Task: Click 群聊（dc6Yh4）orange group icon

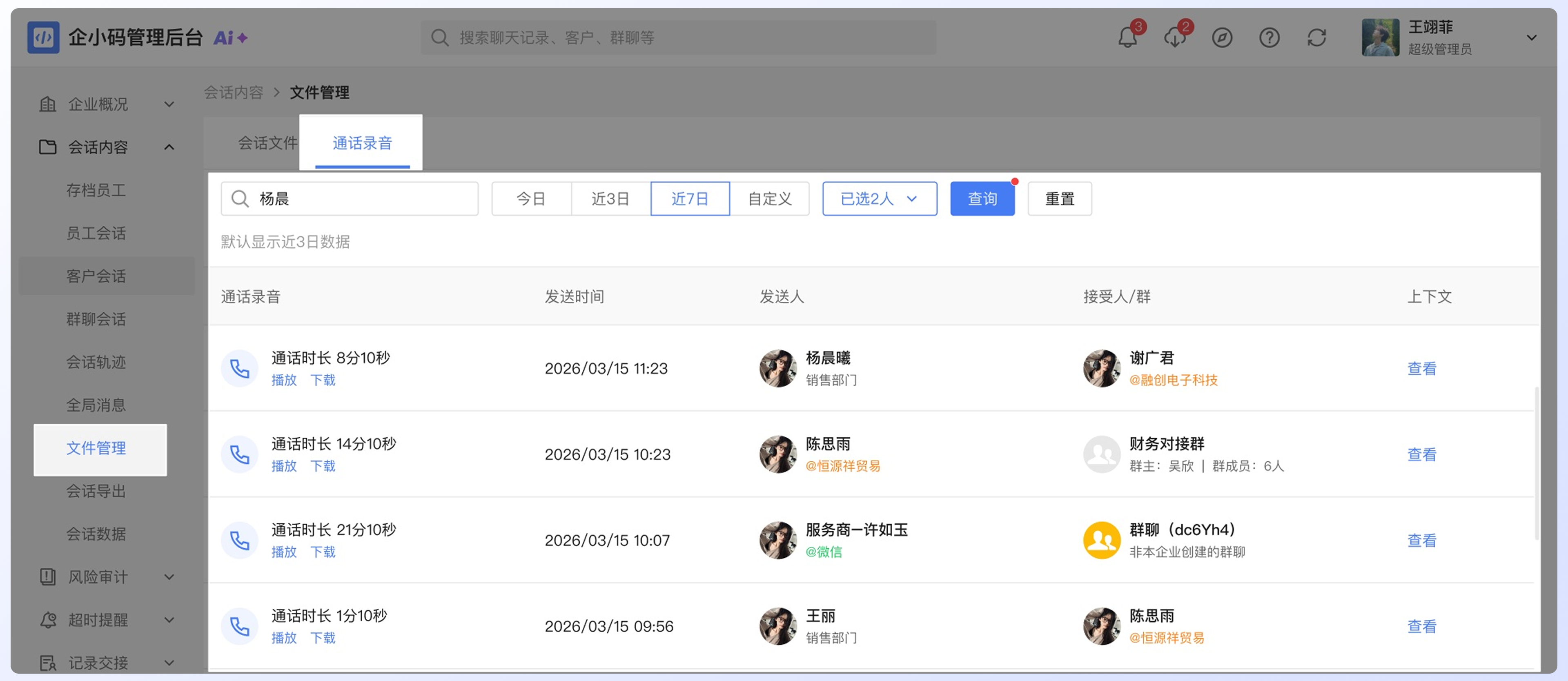Action: (1102, 541)
